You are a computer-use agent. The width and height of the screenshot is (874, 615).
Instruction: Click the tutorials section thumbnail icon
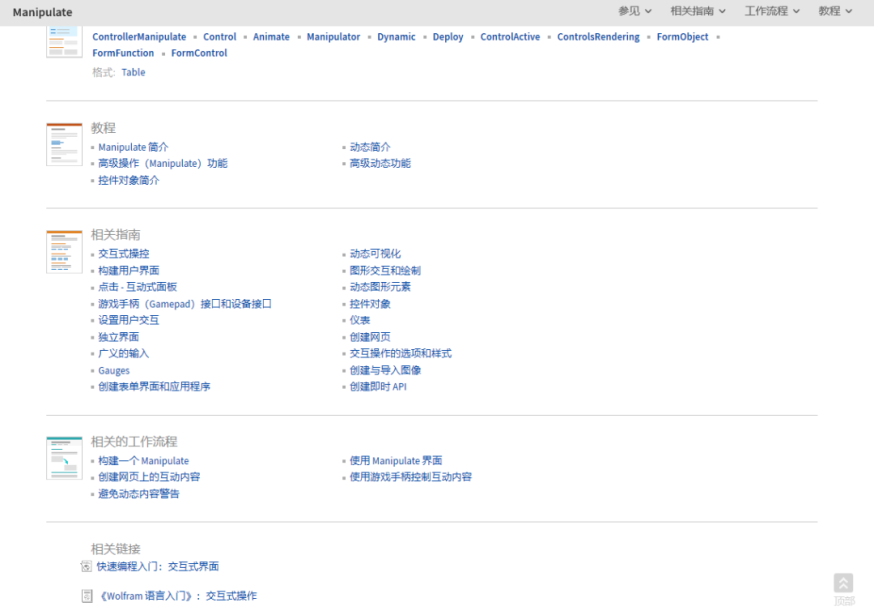point(64,144)
